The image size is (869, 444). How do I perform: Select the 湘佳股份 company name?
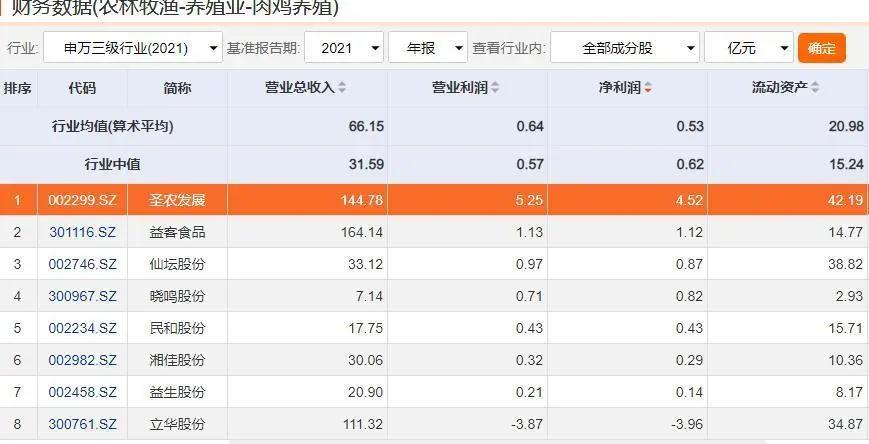pyautogui.click(x=177, y=360)
